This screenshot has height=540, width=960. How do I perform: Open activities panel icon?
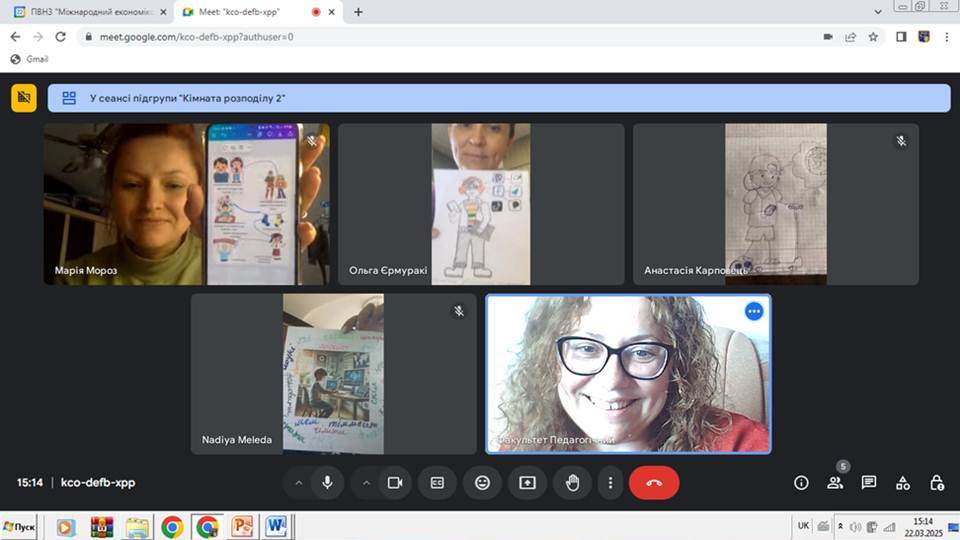(x=902, y=482)
